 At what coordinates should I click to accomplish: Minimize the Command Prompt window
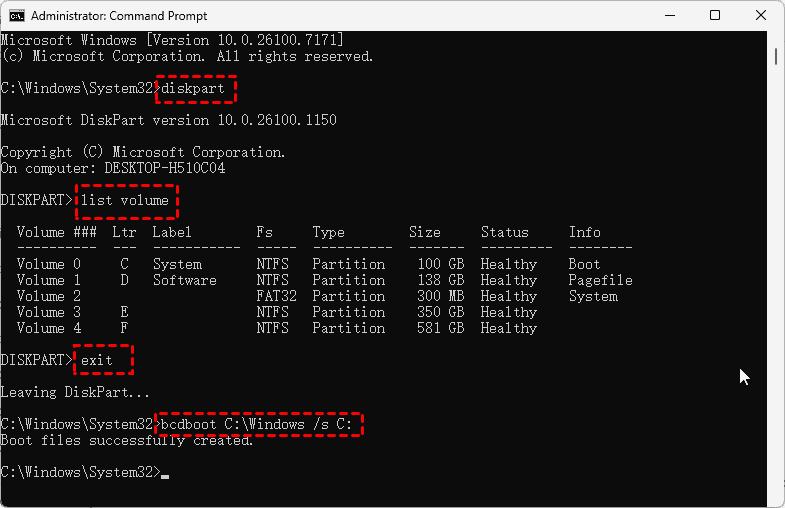pyautogui.click(x=669, y=16)
